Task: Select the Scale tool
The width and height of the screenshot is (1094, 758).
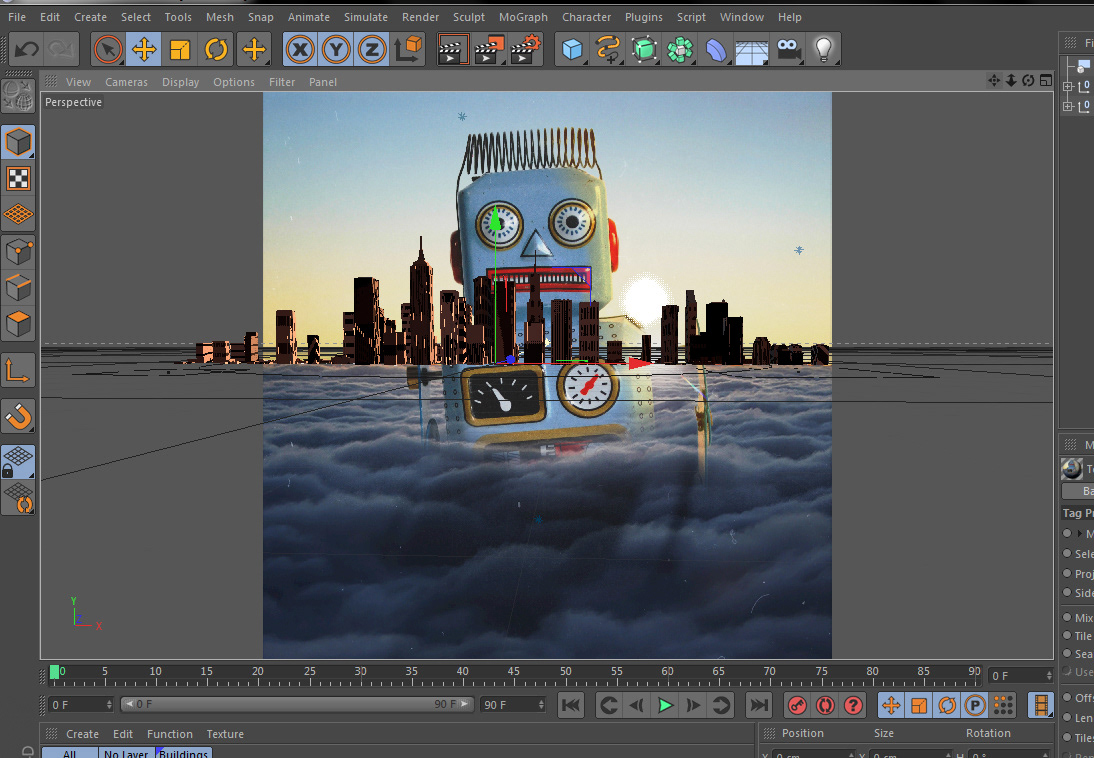Action: click(x=180, y=49)
